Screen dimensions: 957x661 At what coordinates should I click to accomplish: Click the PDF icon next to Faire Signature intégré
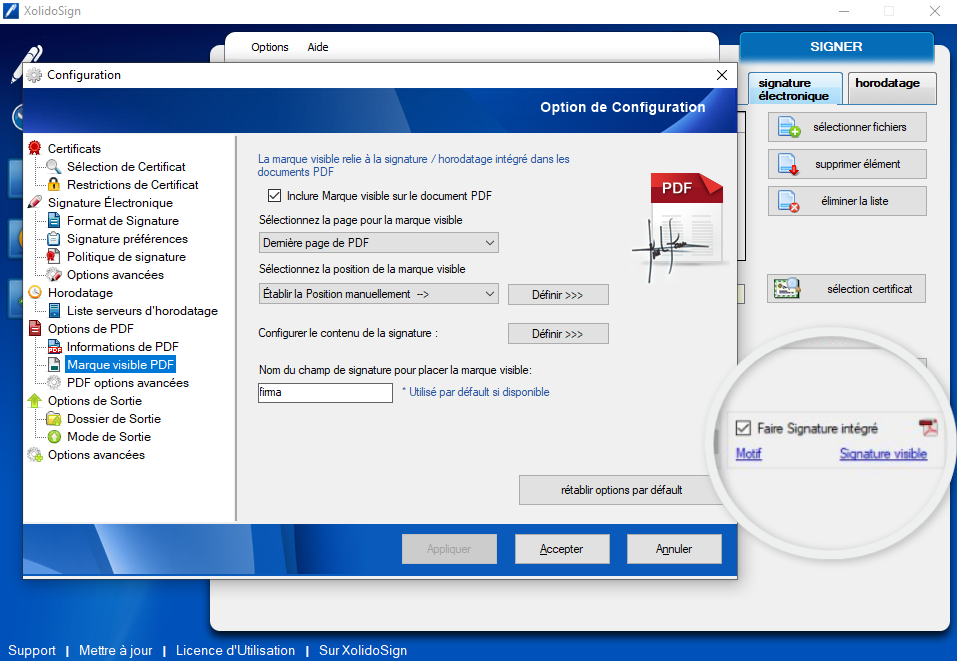pyautogui.click(x=928, y=427)
